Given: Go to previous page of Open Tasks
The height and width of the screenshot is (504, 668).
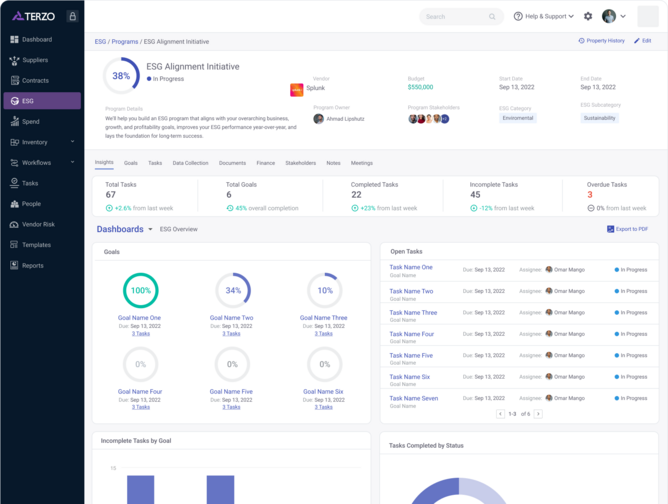Looking at the screenshot, I should click(501, 414).
